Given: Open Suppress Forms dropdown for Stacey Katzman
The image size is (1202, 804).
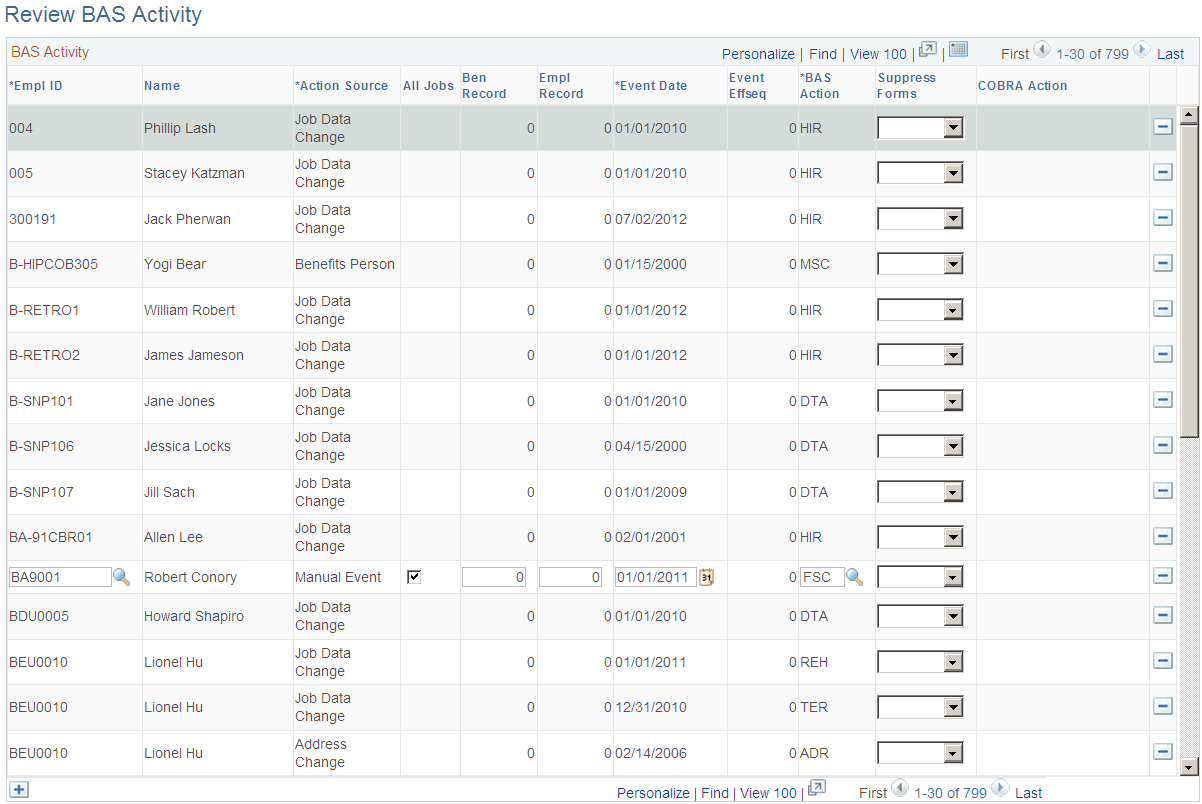Looking at the screenshot, I should click(952, 172).
